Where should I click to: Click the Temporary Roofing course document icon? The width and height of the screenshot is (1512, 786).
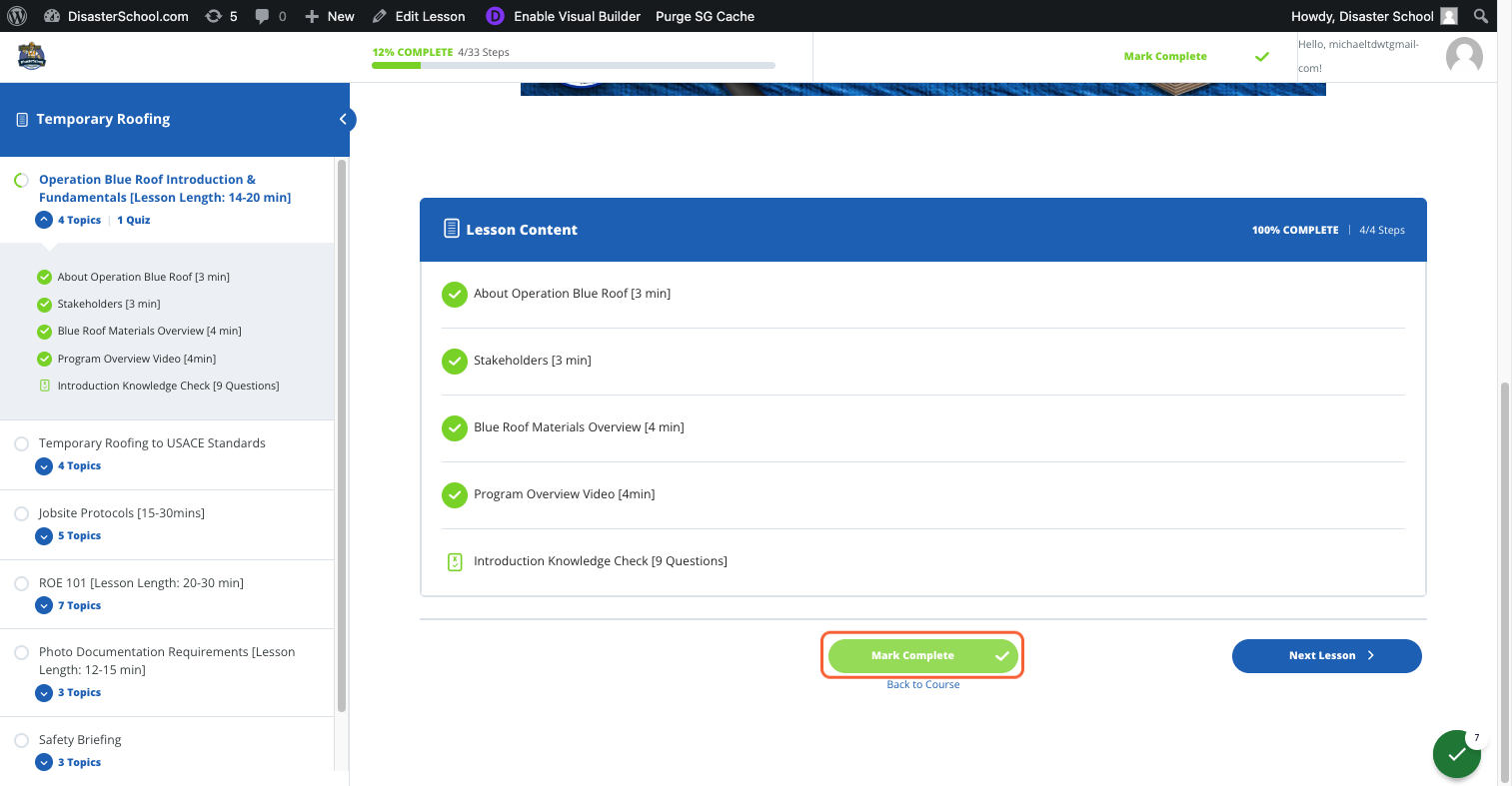(x=22, y=119)
